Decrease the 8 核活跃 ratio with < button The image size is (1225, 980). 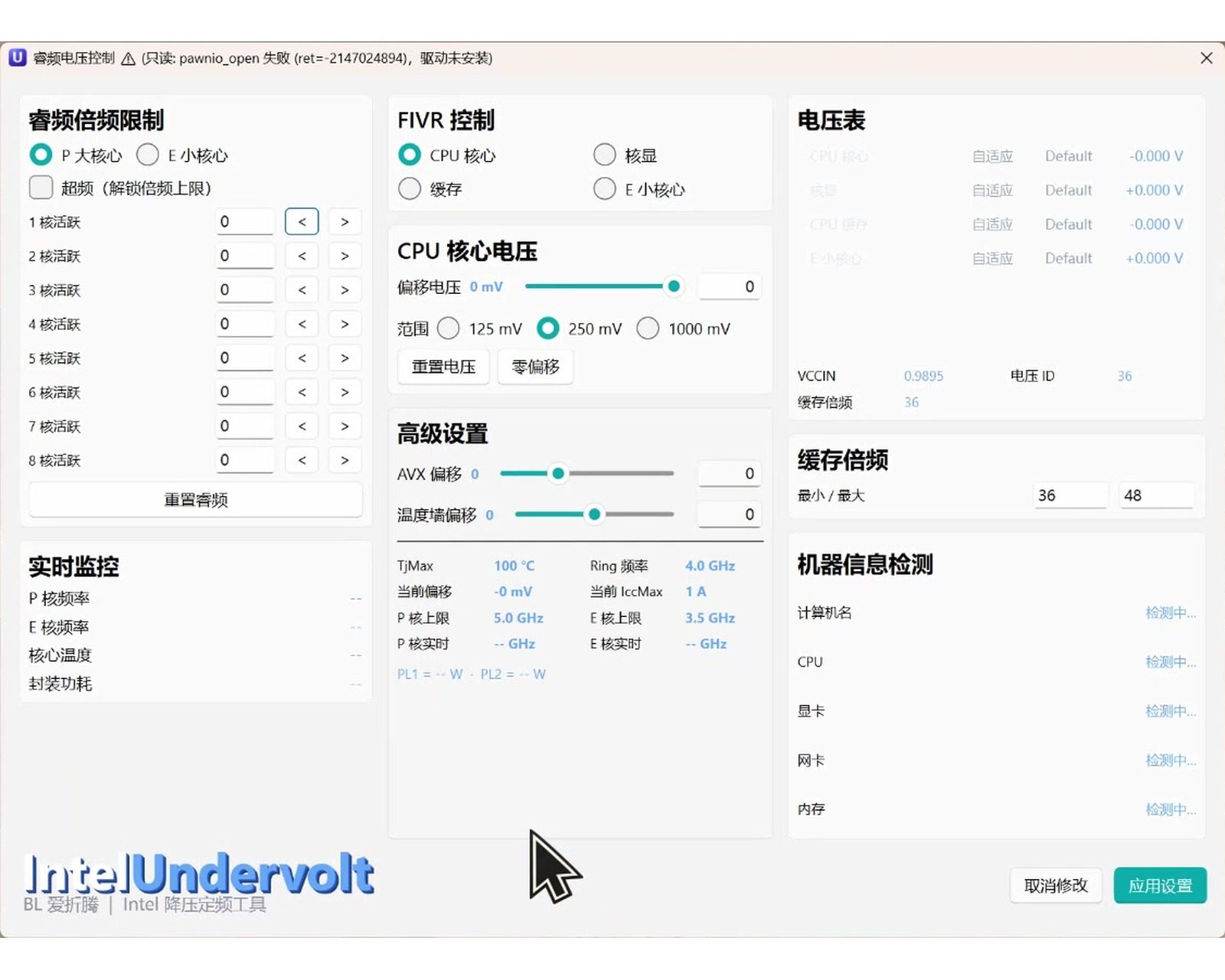click(x=302, y=460)
